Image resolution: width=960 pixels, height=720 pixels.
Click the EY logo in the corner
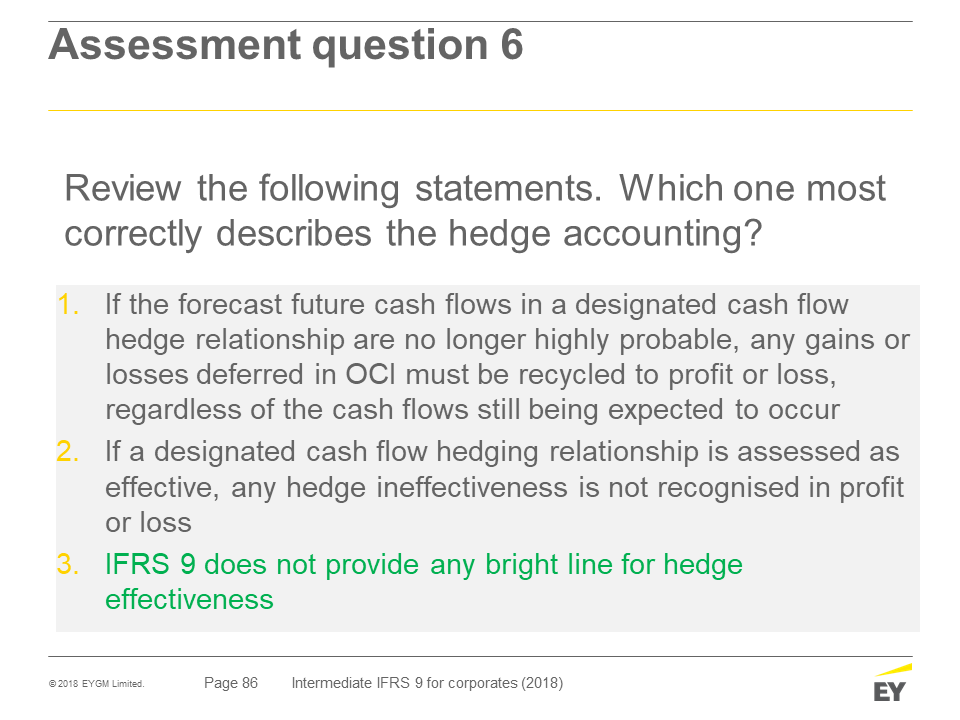pos(892,683)
